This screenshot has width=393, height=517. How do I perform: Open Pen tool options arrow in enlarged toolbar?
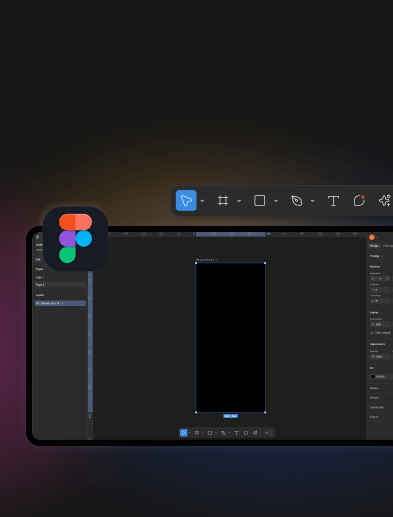[312, 201]
